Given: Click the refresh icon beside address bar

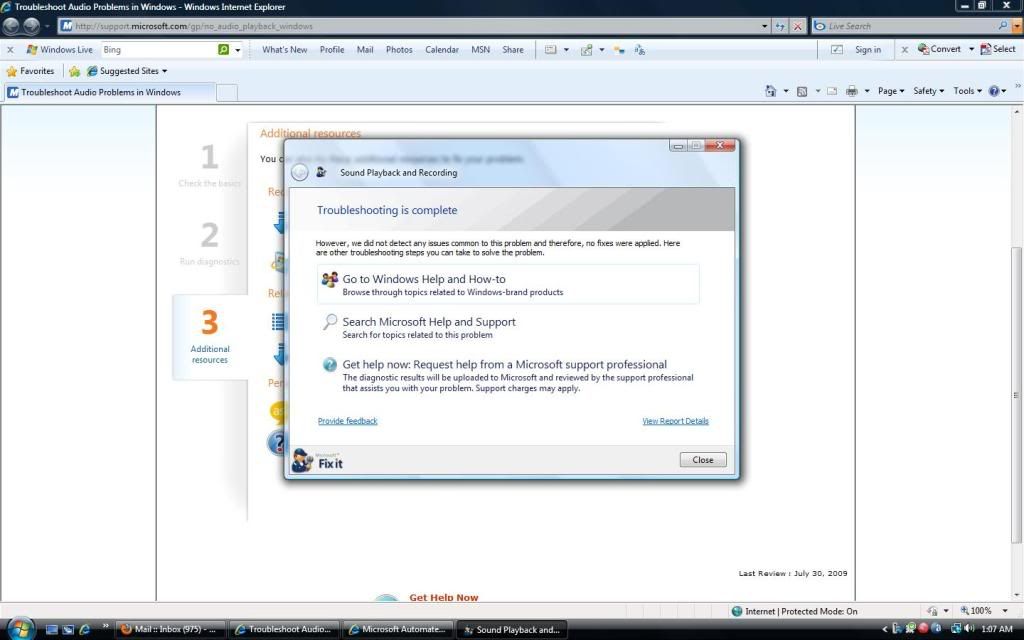Looking at the screenshot, I should (780, 26).
